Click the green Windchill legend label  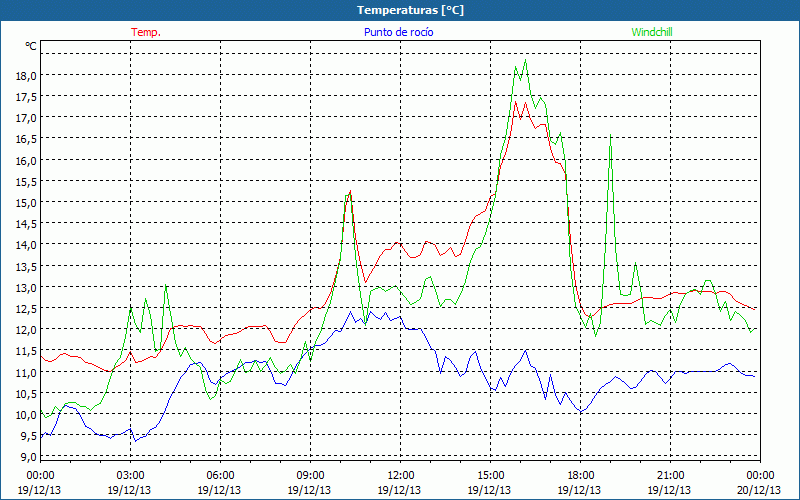point(654,32)
